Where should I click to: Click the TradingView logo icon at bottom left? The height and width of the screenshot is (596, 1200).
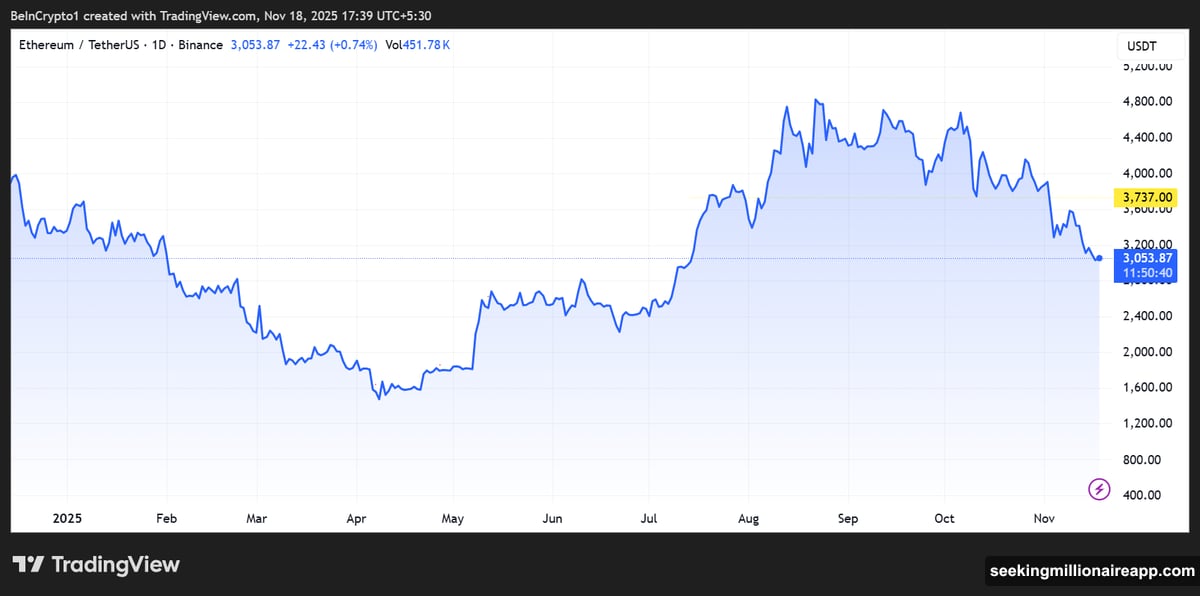pyautogui.click(x=27, y=565)
